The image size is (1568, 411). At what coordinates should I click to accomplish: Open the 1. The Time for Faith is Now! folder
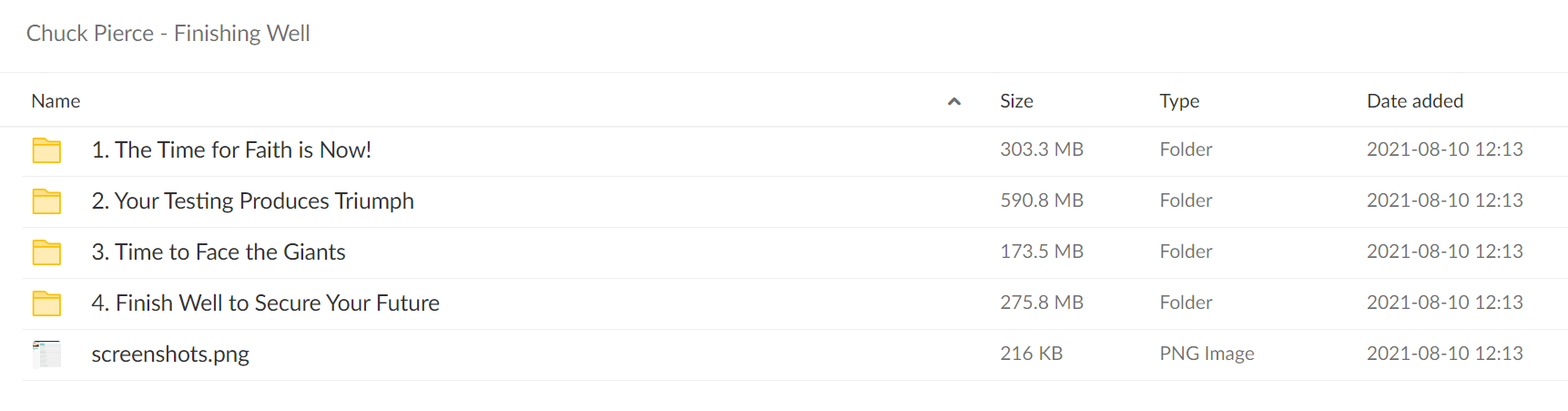(x=231, y=150)
